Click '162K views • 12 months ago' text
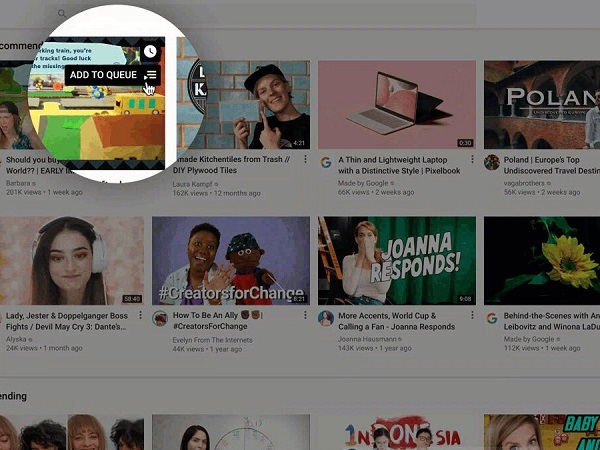This screenshot has height=450, width=600. 217,193
